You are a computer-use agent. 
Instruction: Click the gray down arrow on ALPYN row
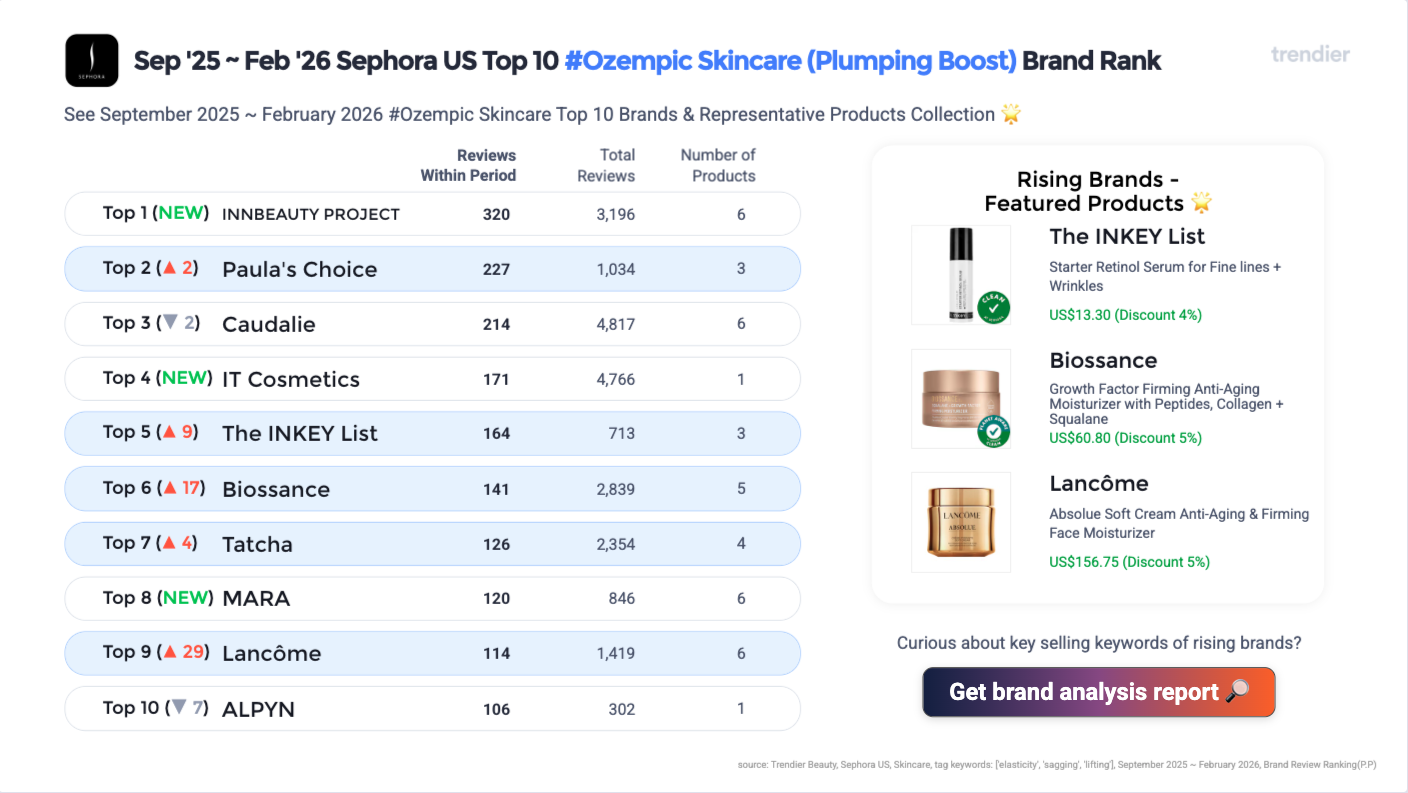(179, 708)
